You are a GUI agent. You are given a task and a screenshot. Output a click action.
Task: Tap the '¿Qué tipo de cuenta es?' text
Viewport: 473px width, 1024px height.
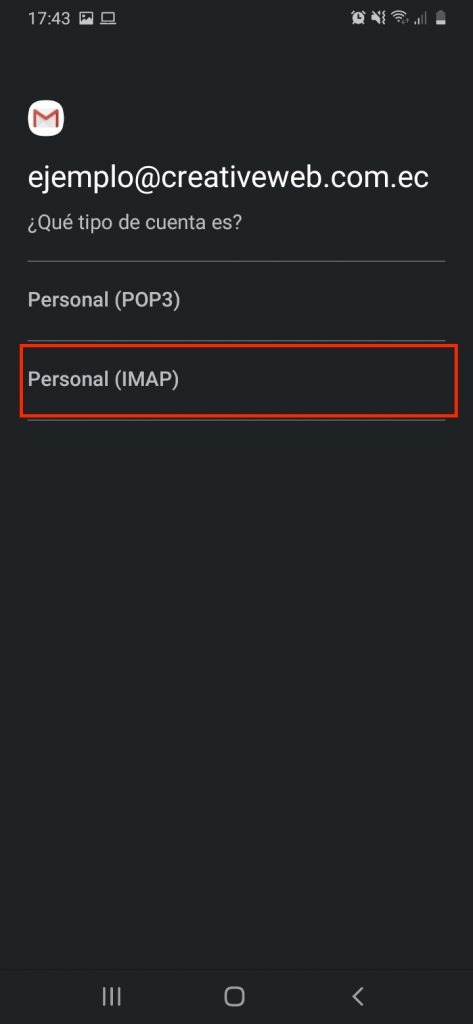point(135,223)
